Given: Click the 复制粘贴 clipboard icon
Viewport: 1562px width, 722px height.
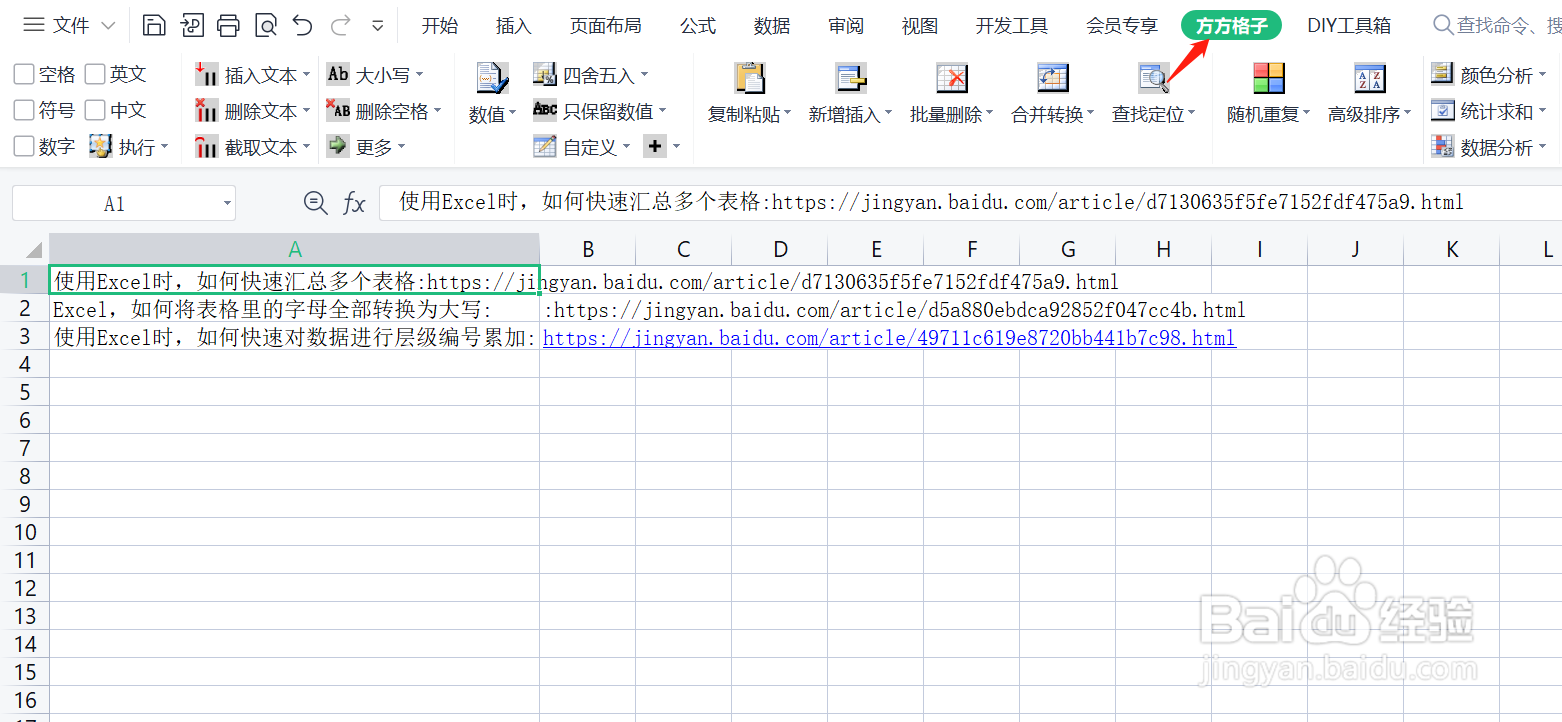Looking at the screenshot, I should click(749, 78).
